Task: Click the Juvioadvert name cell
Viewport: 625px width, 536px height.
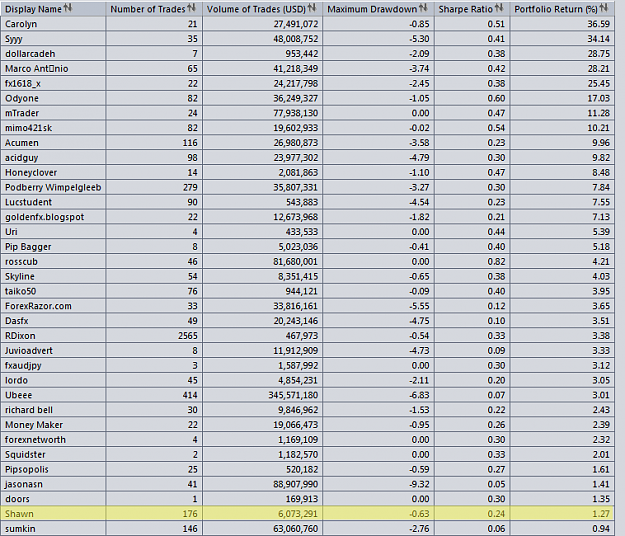Action: (x=54, y=350)
